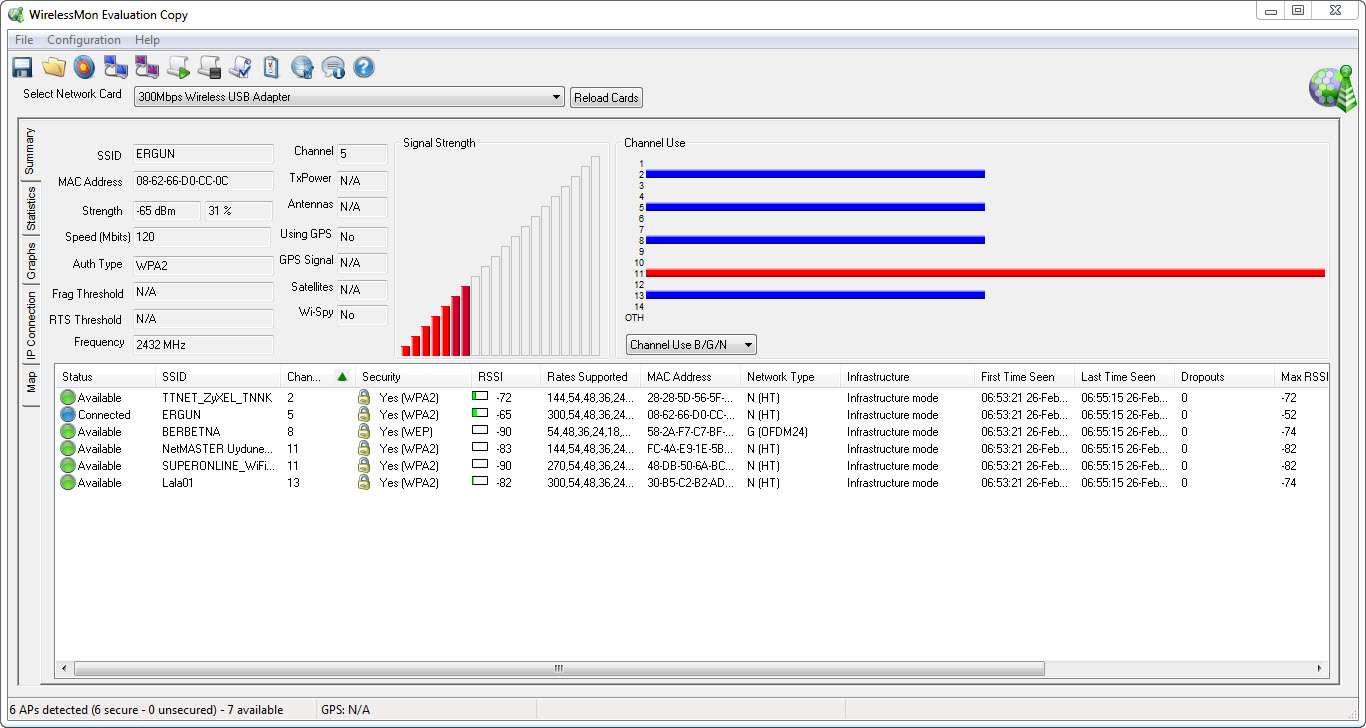
Task: Open the Configuration menu
Action: (84, 40)
